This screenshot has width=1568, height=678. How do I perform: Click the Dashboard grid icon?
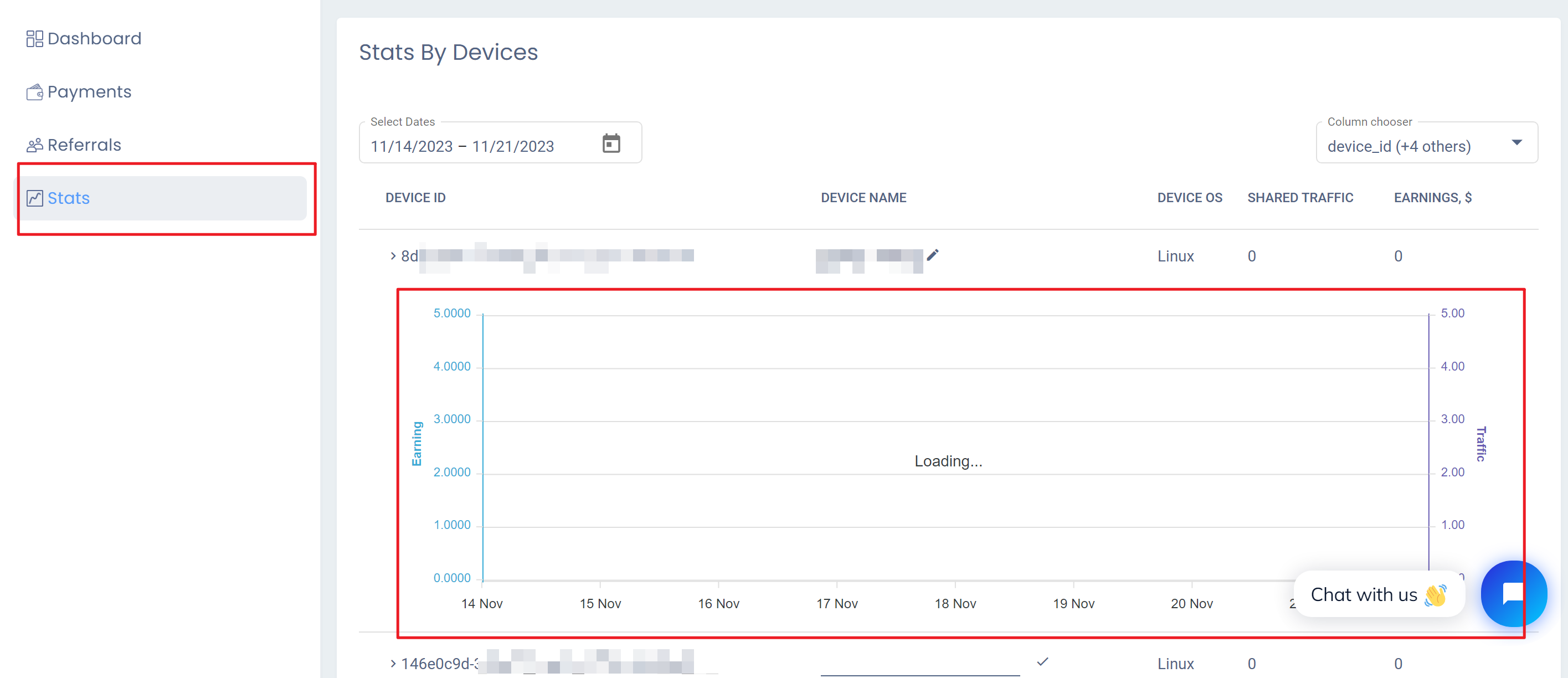35,39
